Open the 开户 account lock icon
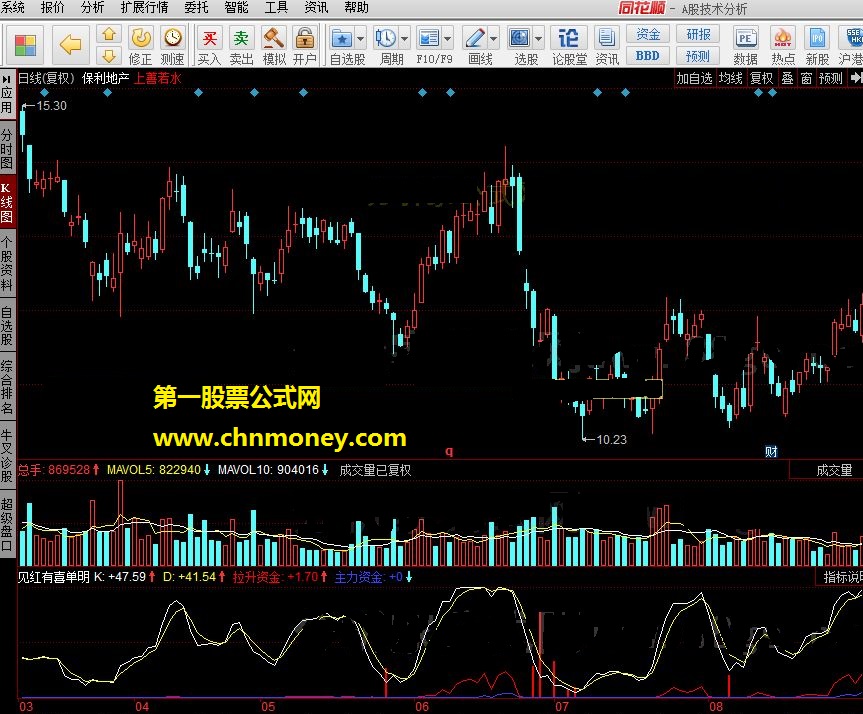Viewport: 863px width, 714px height. (x=304, y=46)
